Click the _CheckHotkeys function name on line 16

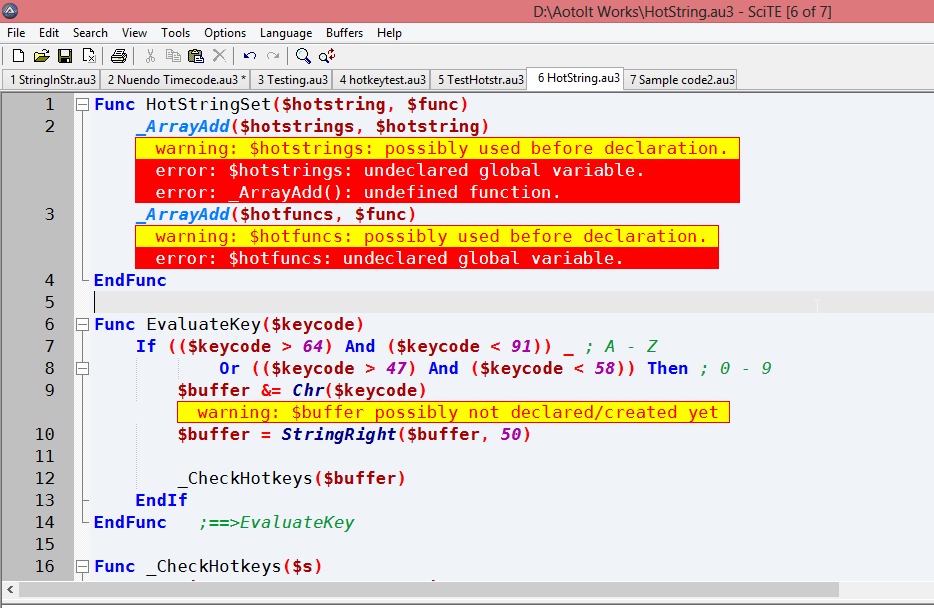pos(213,566)
